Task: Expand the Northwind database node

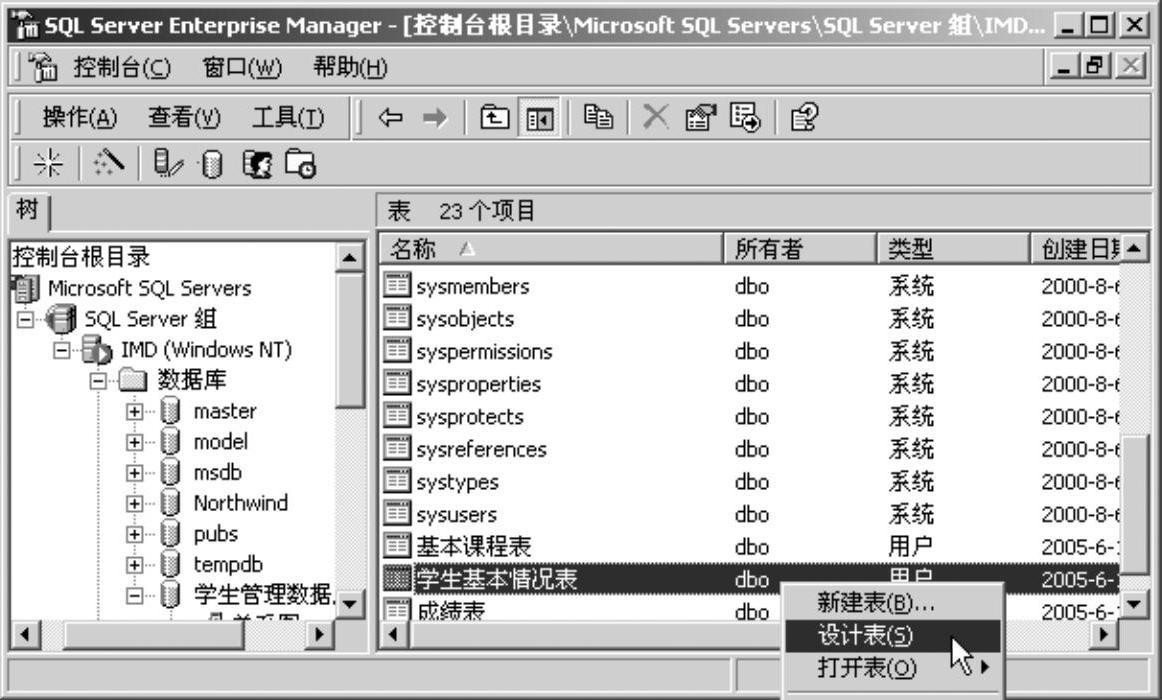Action: (134, 504)
